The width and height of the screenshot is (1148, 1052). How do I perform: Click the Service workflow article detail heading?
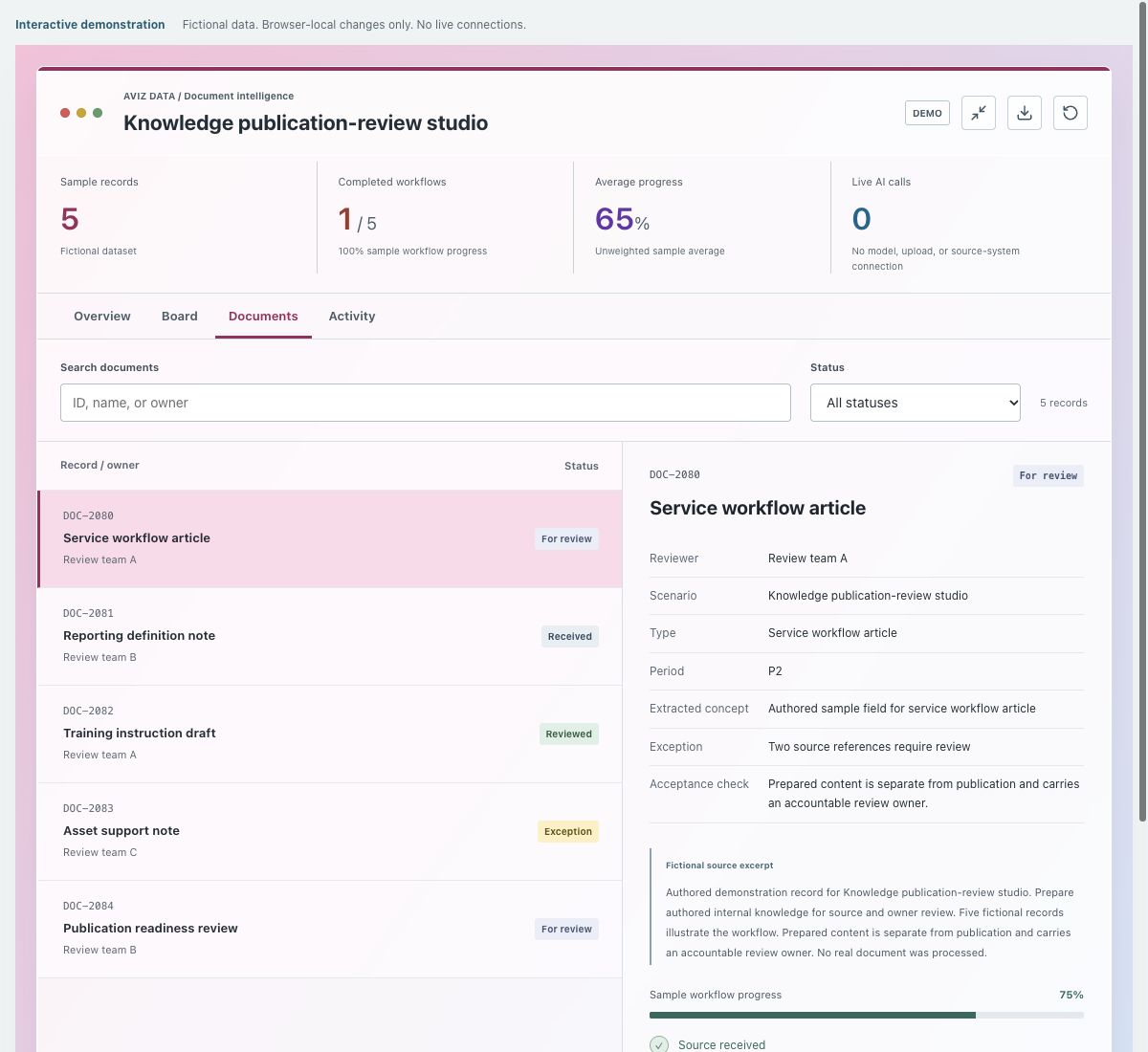coord(758,508)
